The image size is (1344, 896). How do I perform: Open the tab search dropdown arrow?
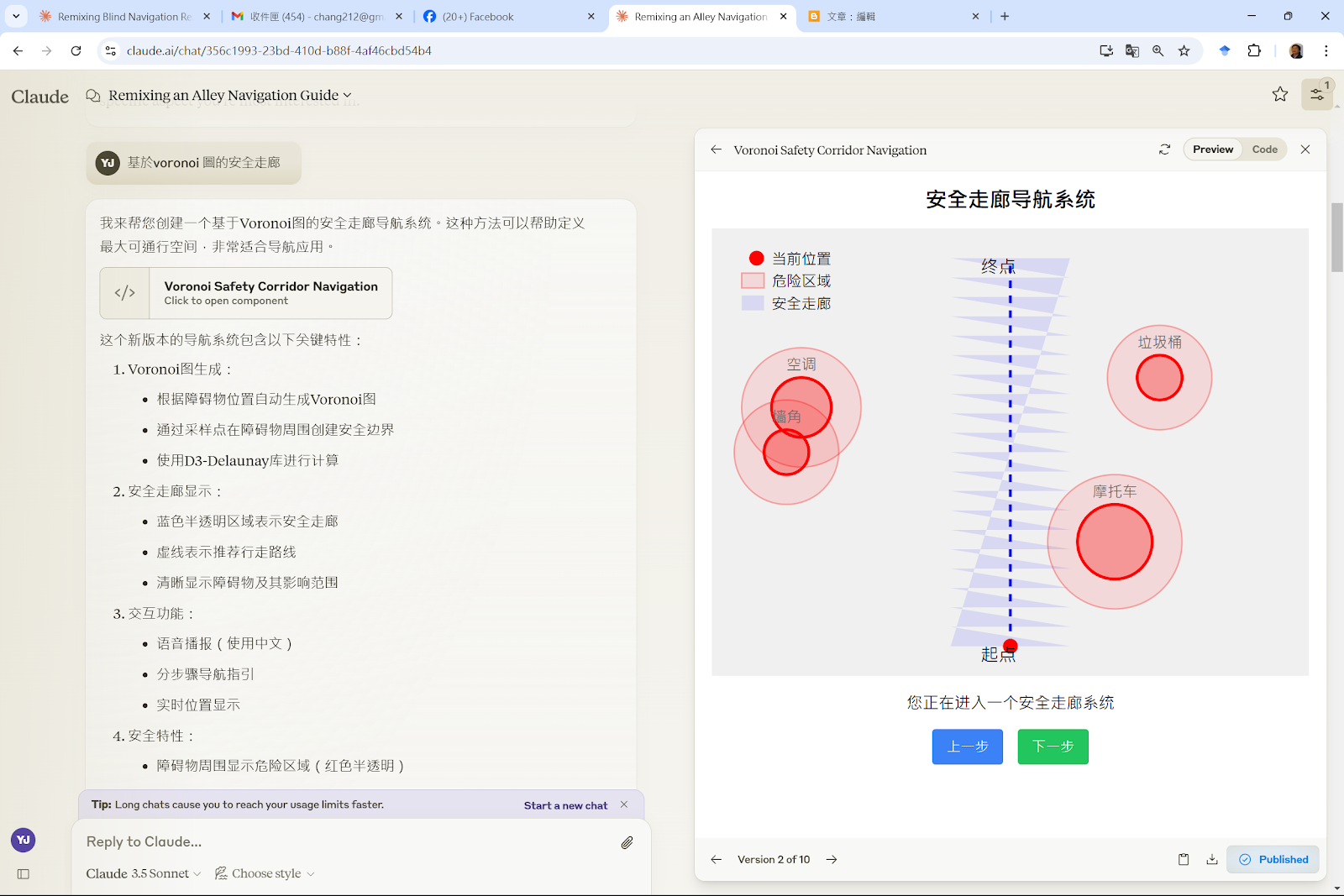pyautogui.click(x=16, y=16)
